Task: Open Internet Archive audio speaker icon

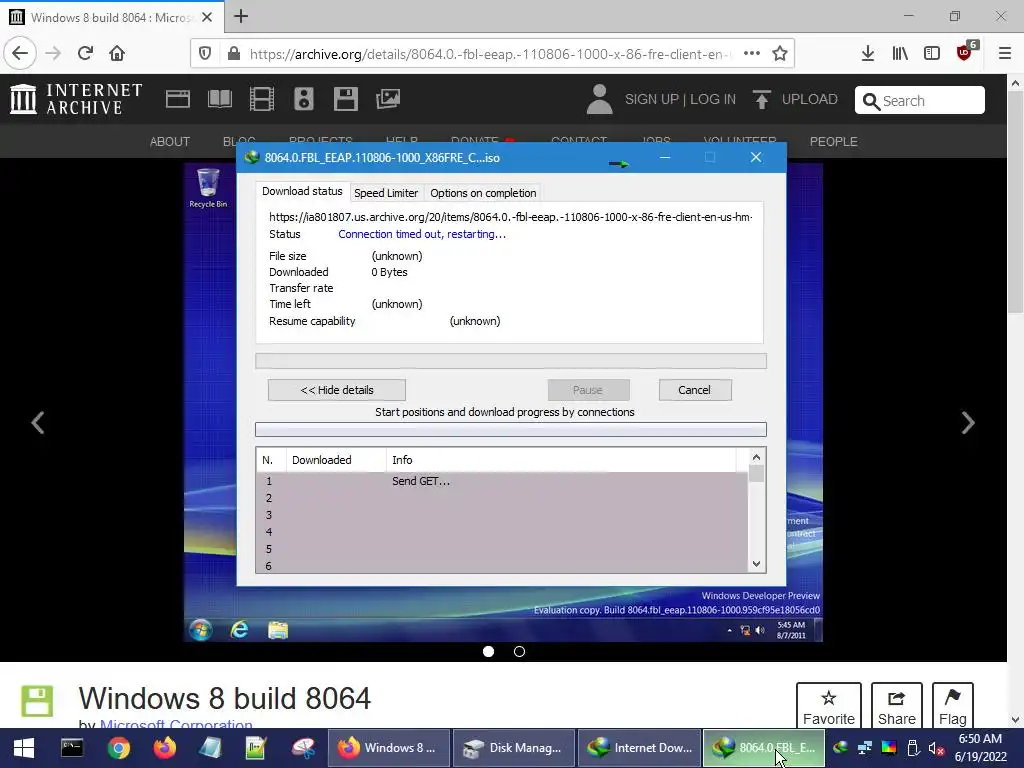Action: pos(304,99)
